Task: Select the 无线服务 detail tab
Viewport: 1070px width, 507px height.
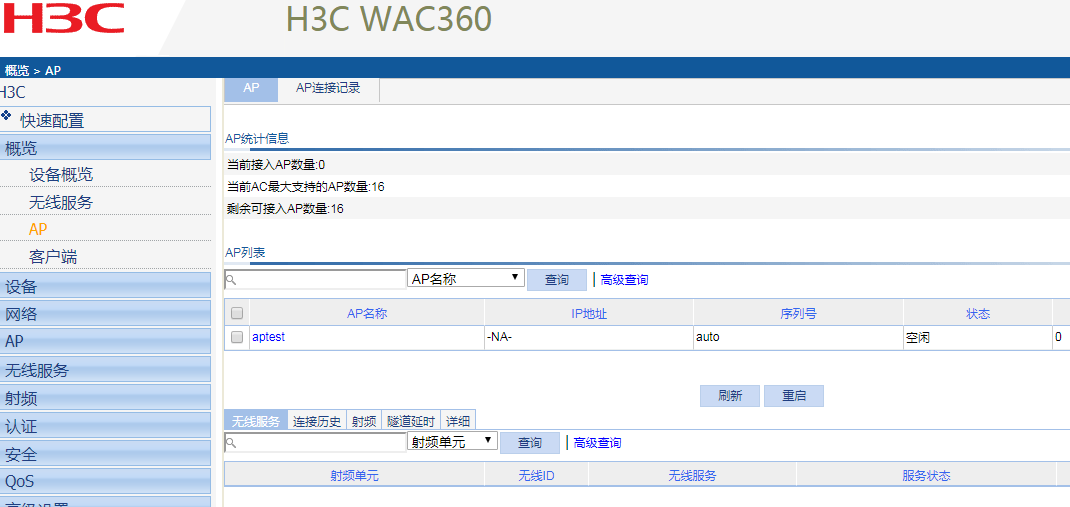Action: click(x=255, y=420)
